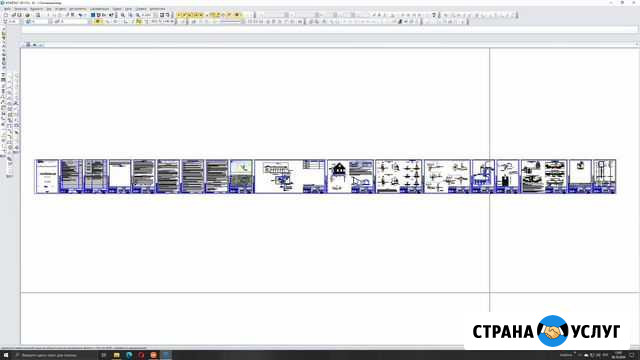Select the wide building facade plan sheet

[x=290, y=176]
